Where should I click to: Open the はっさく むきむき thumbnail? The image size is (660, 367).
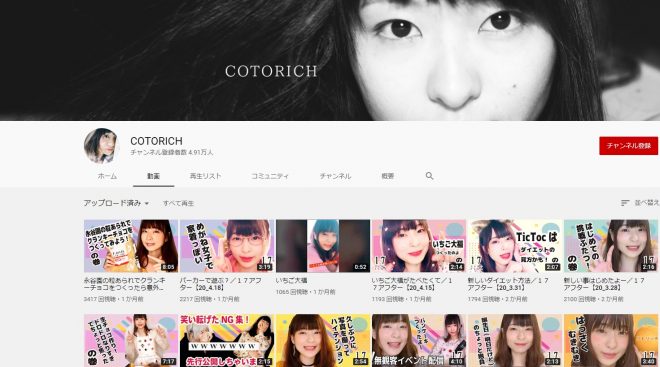(x=611, y=340)
